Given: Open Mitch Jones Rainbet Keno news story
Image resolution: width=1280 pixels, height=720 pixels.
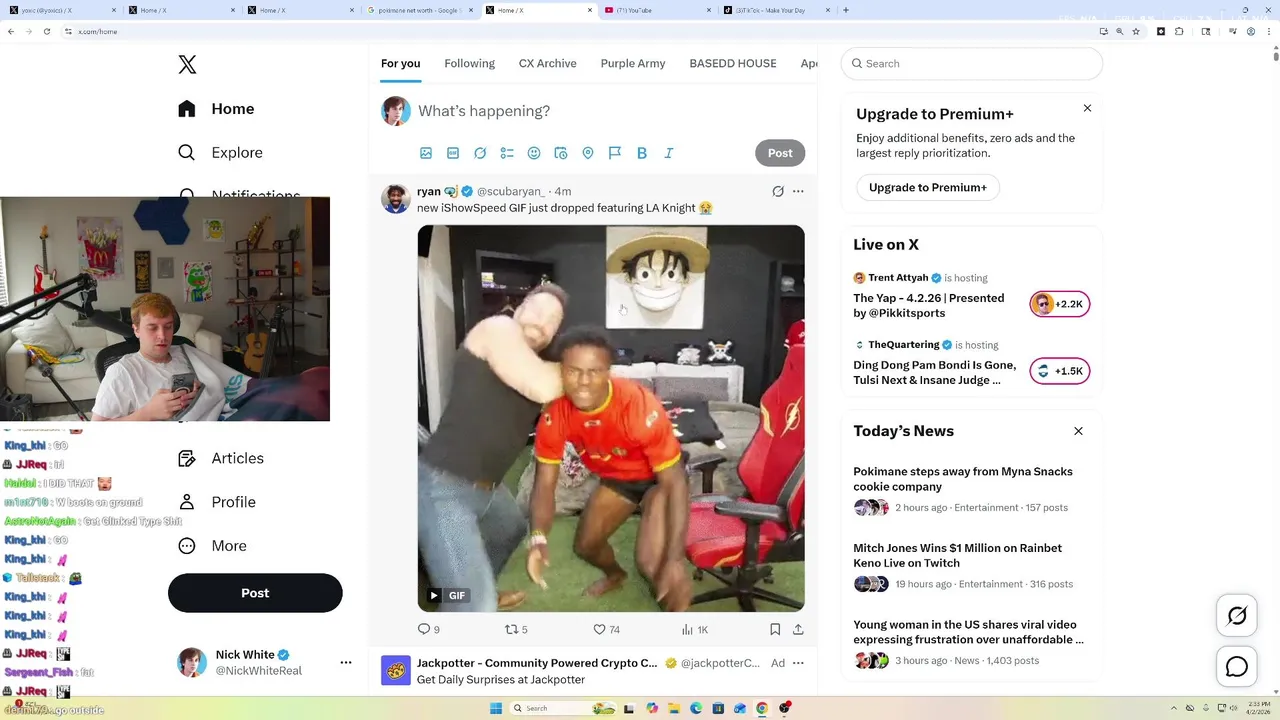Looking at the screenshot, I should 957,555.
